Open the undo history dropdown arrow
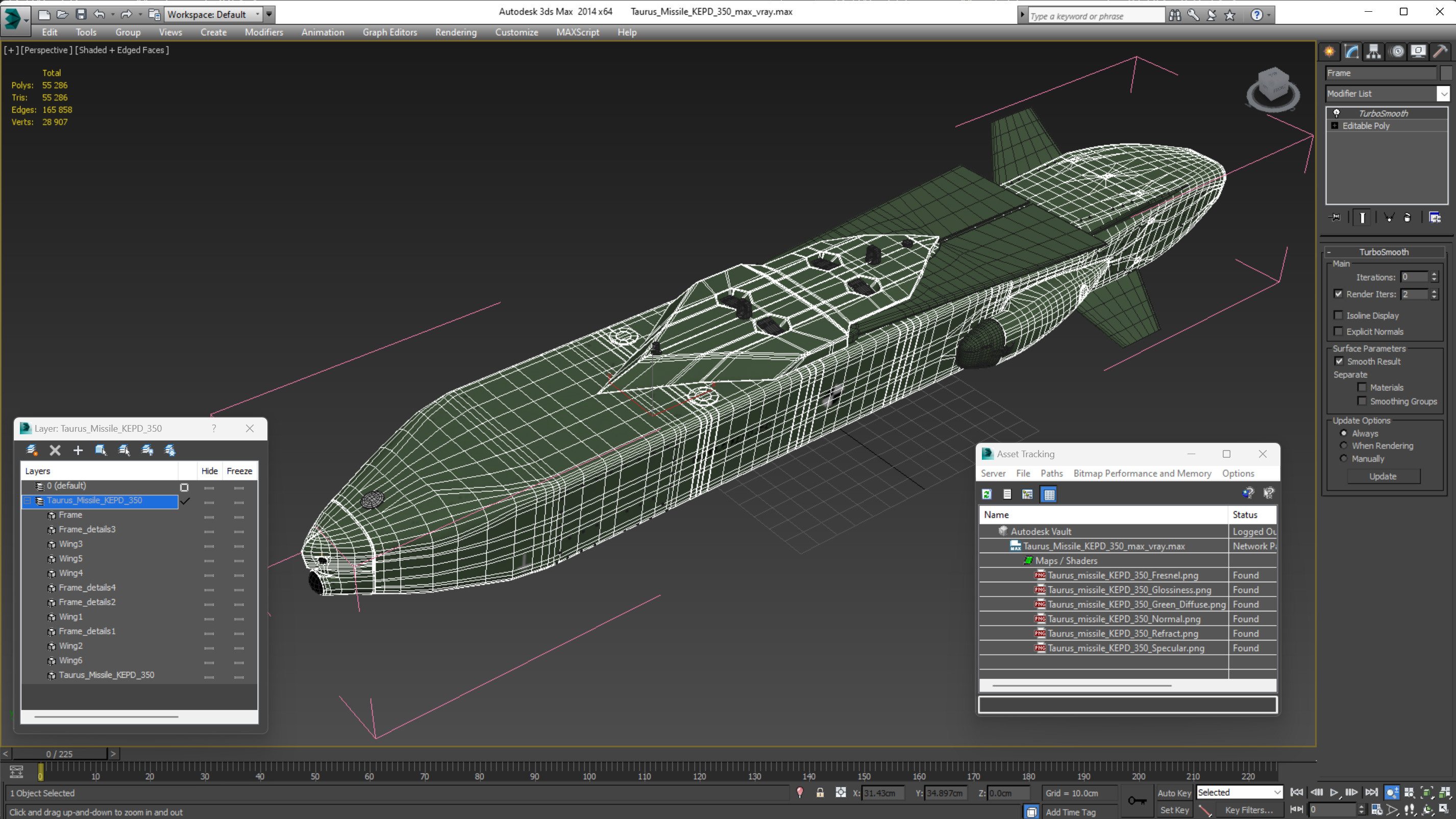The image size is (1456, 819). click(112, 14)
